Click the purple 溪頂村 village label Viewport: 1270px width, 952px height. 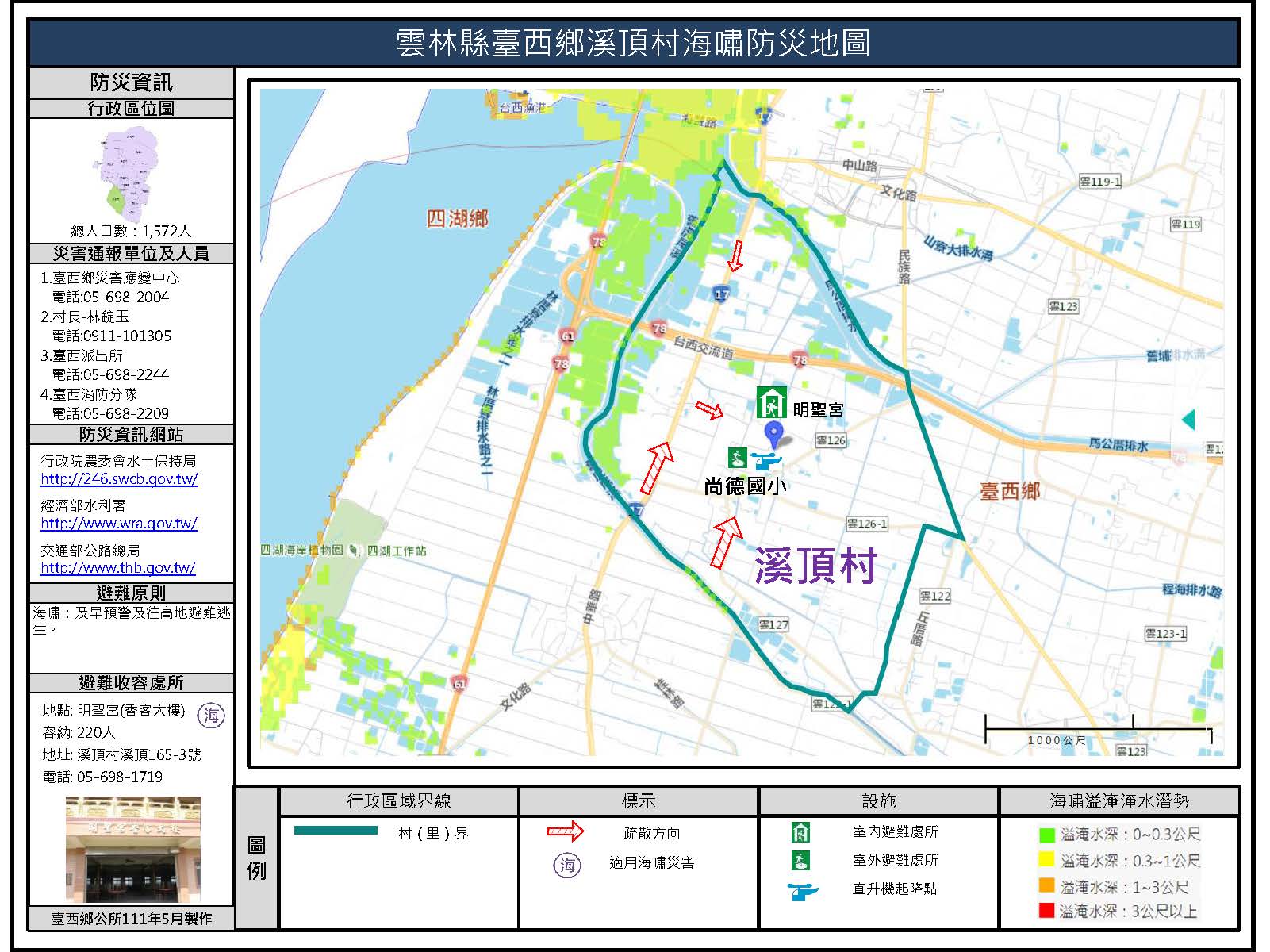(x=815, y=566)
